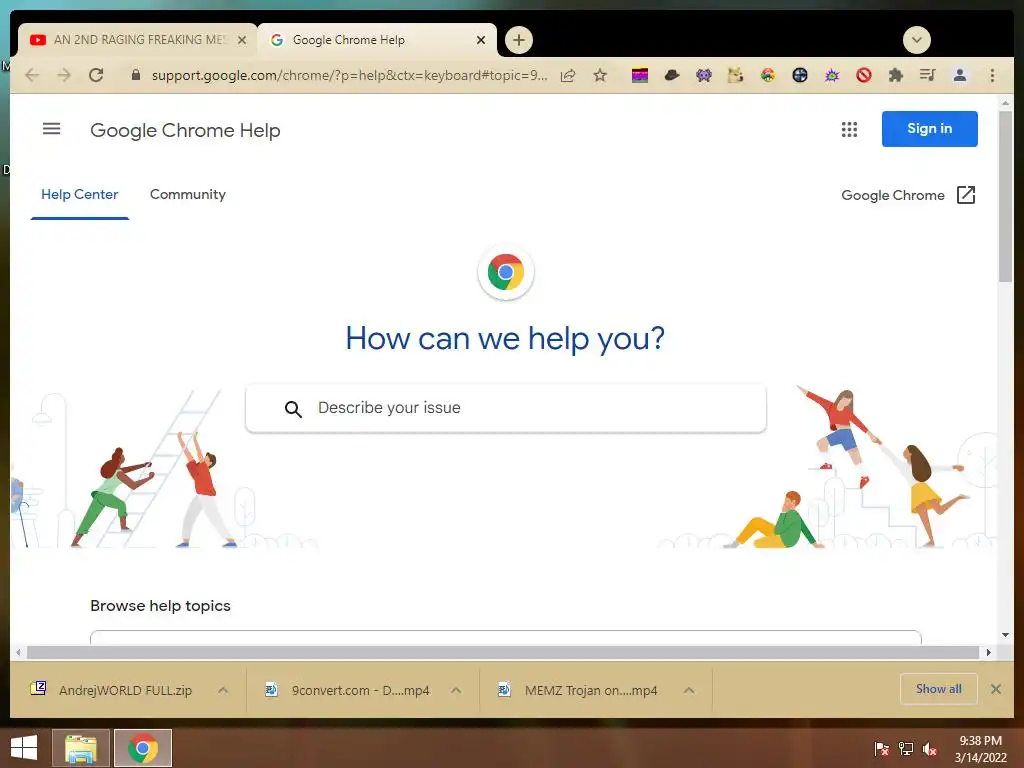
Task: Open the Windows Start menu
Action: [x=24, y=748]
